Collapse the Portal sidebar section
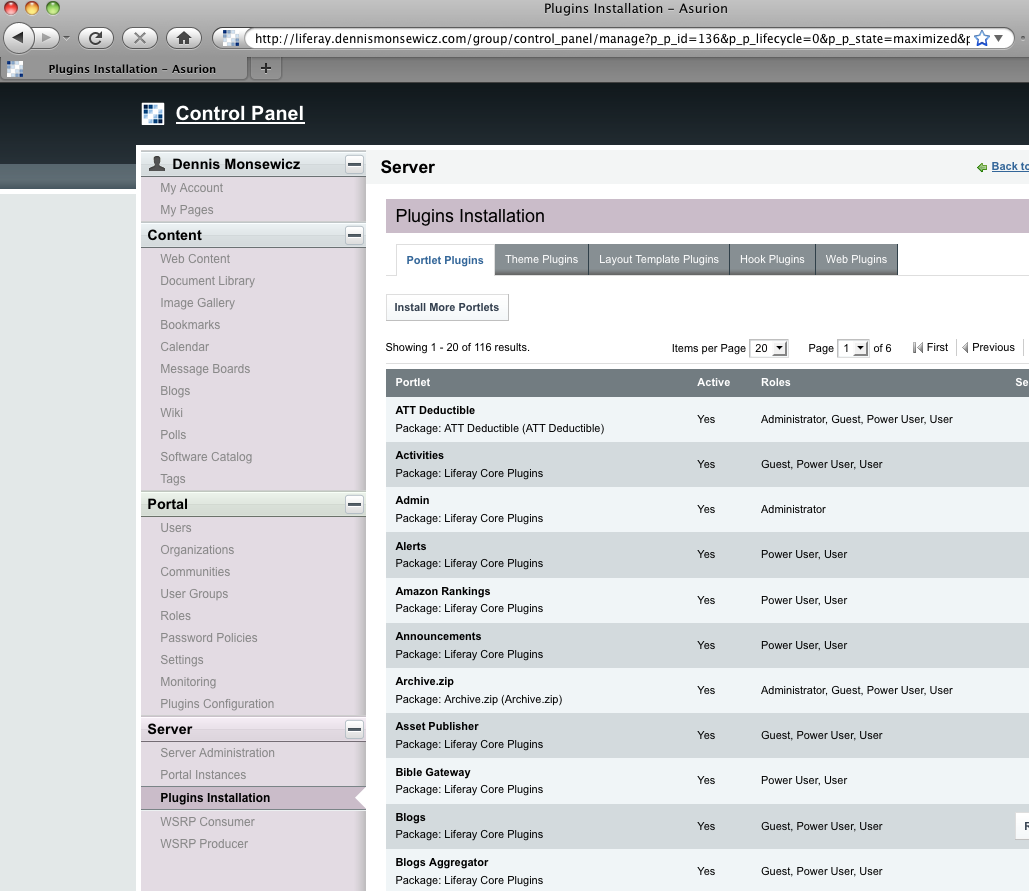Image resolution: width=1029 pixels, height=891 pixels. pyautogui.click(x=354, y=504)
